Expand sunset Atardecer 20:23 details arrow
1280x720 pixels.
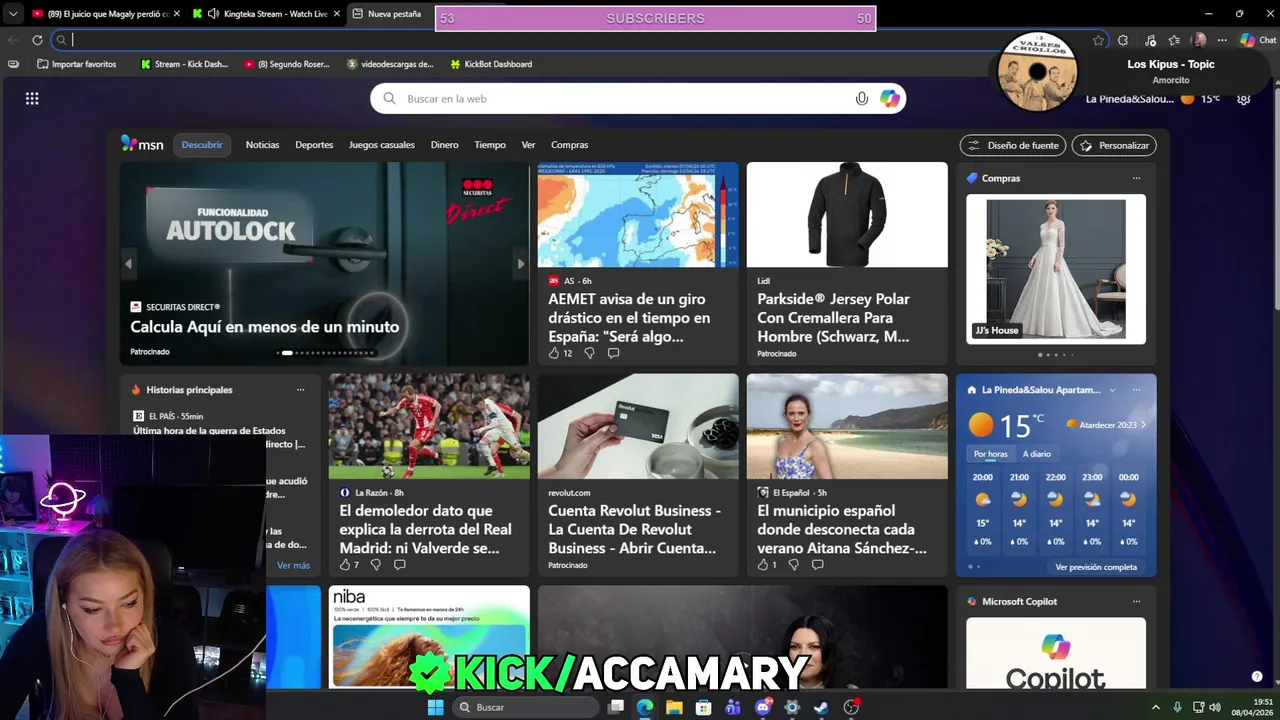(x=1143, y=425)
